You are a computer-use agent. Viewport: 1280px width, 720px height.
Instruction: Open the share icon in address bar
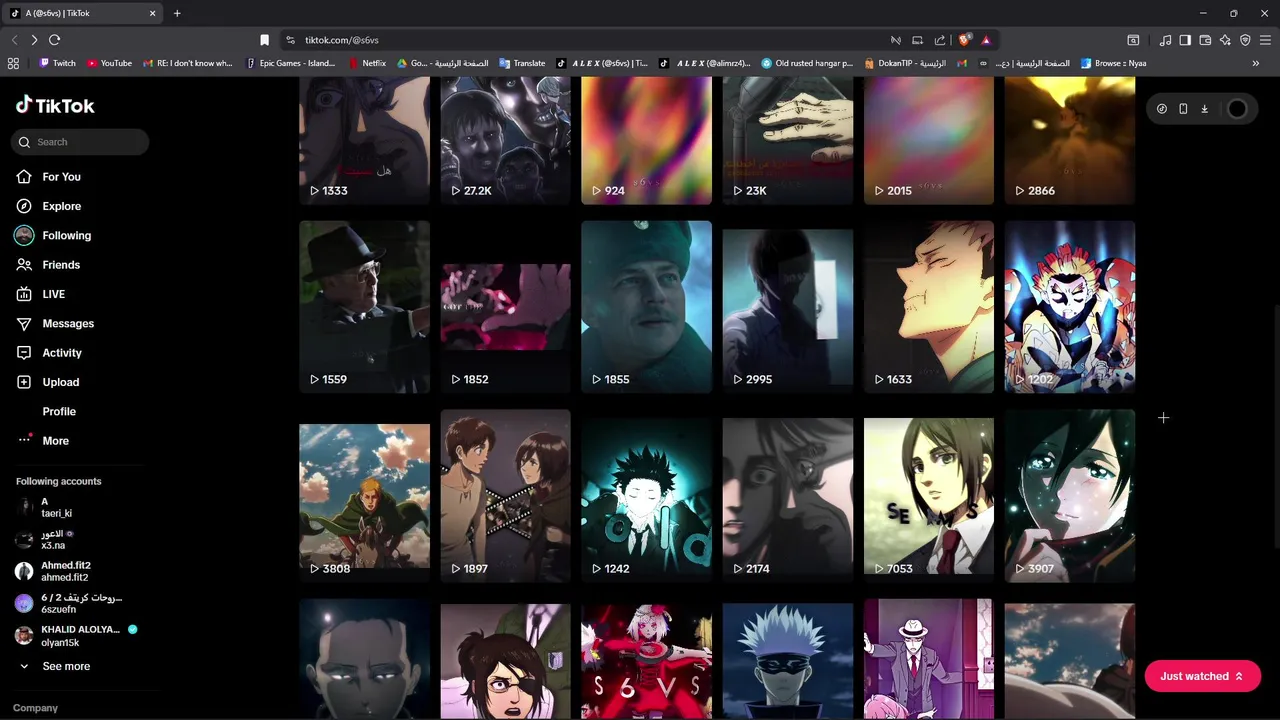(x=940, y=40)
